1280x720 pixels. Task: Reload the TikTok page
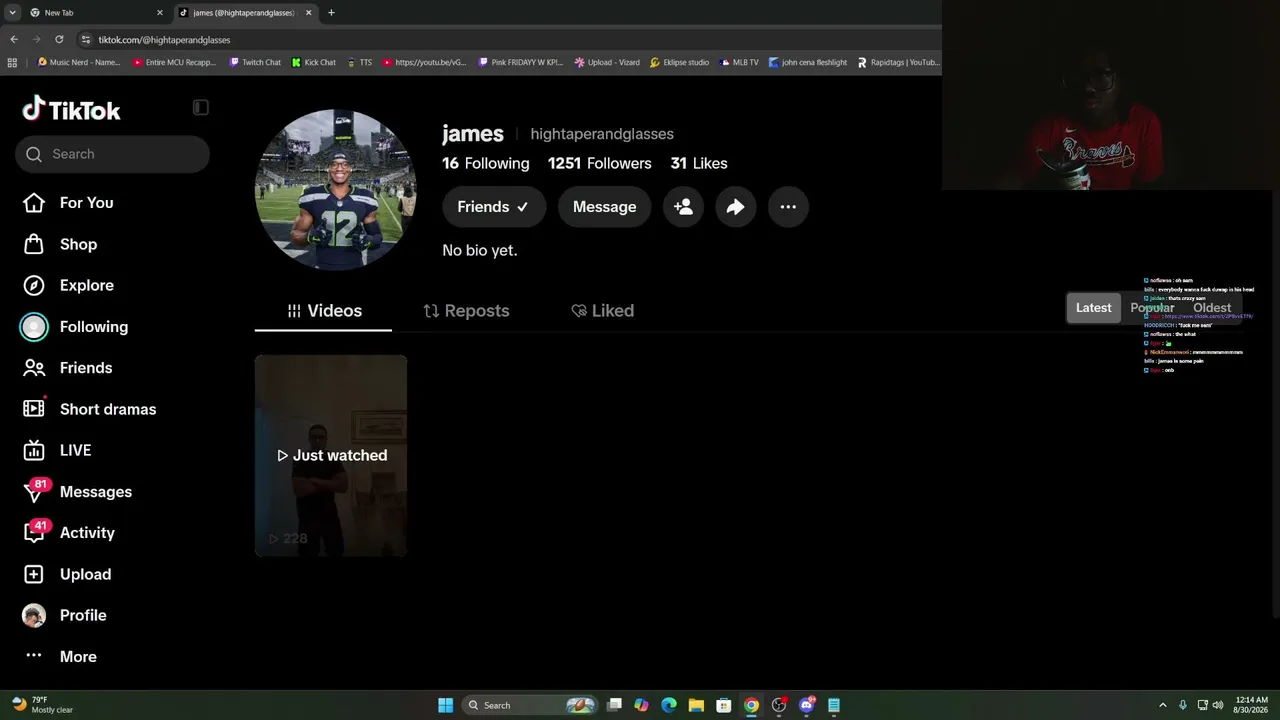pyautogui.click(x=59, y=40)
